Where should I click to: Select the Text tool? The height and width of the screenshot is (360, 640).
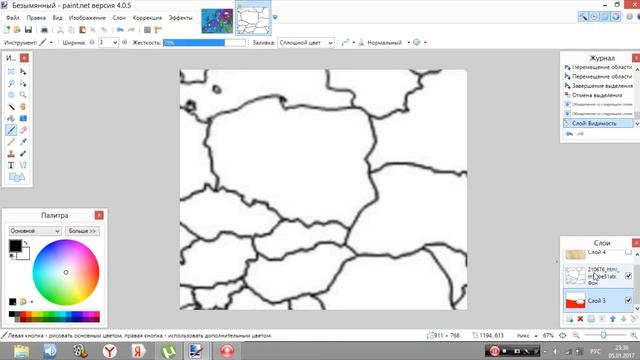pos(11,165)
